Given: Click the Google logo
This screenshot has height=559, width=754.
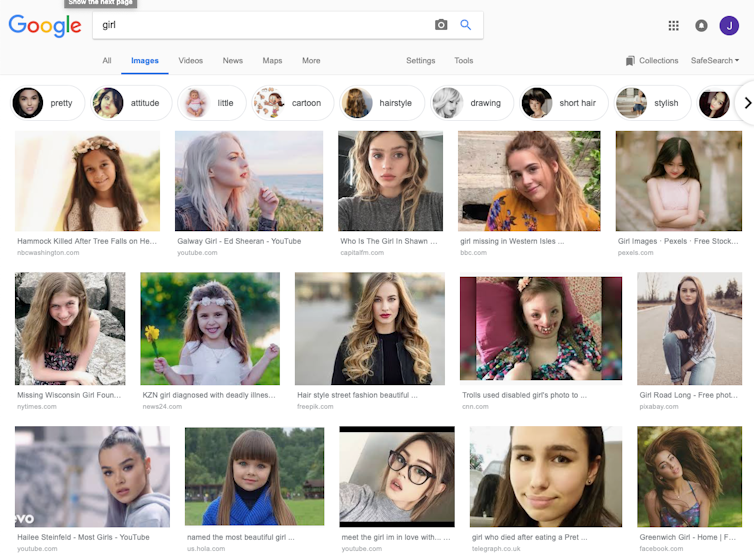Looking at the screenshot, I should coord(45,26).
